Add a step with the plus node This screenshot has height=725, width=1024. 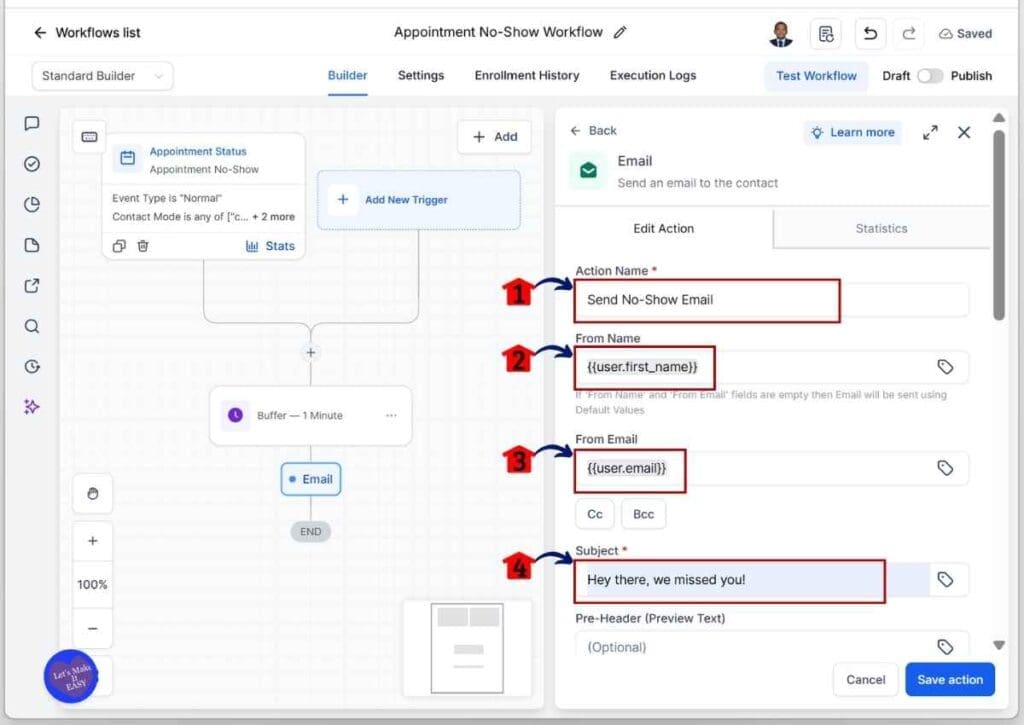tap(311, 353)
